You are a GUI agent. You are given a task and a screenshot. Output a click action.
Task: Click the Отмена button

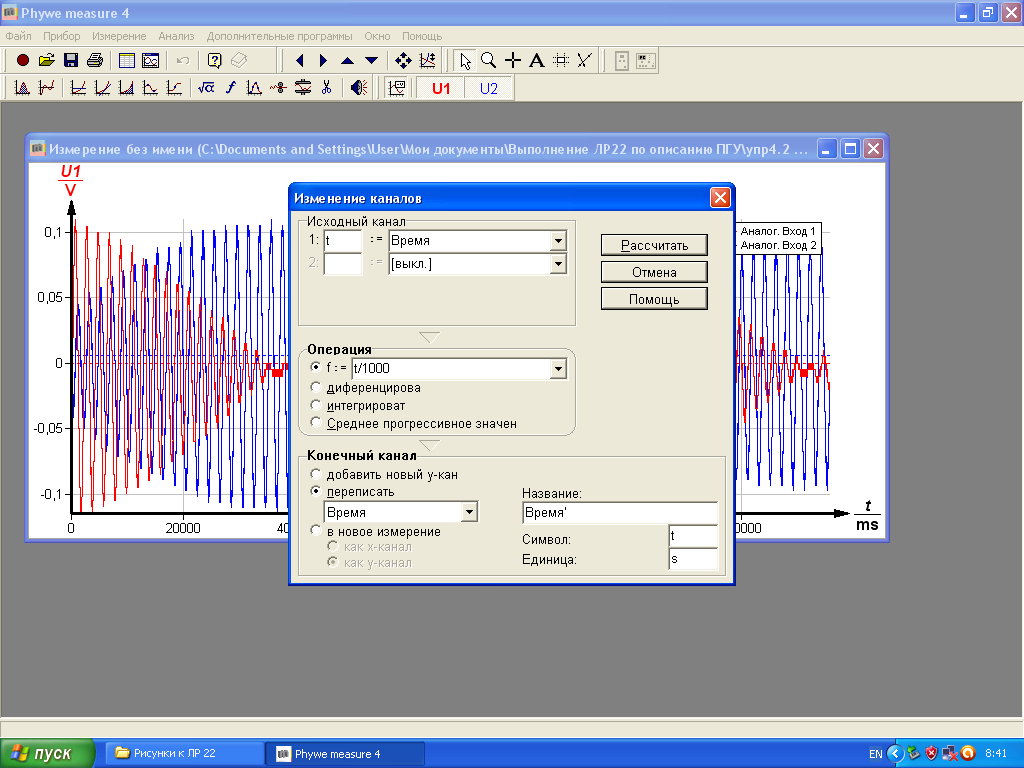[x=654, y=272]
